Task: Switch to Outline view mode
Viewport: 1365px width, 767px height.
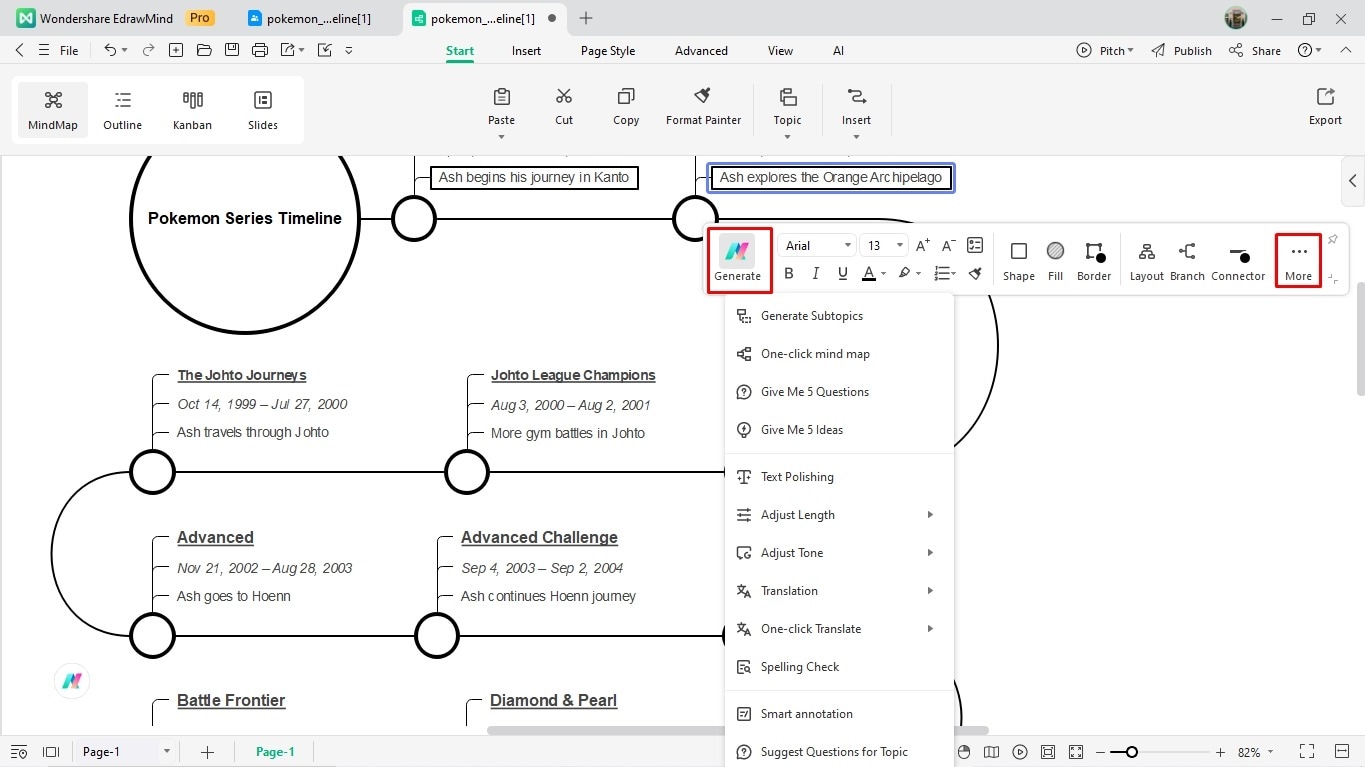Action: click(123, 110)
